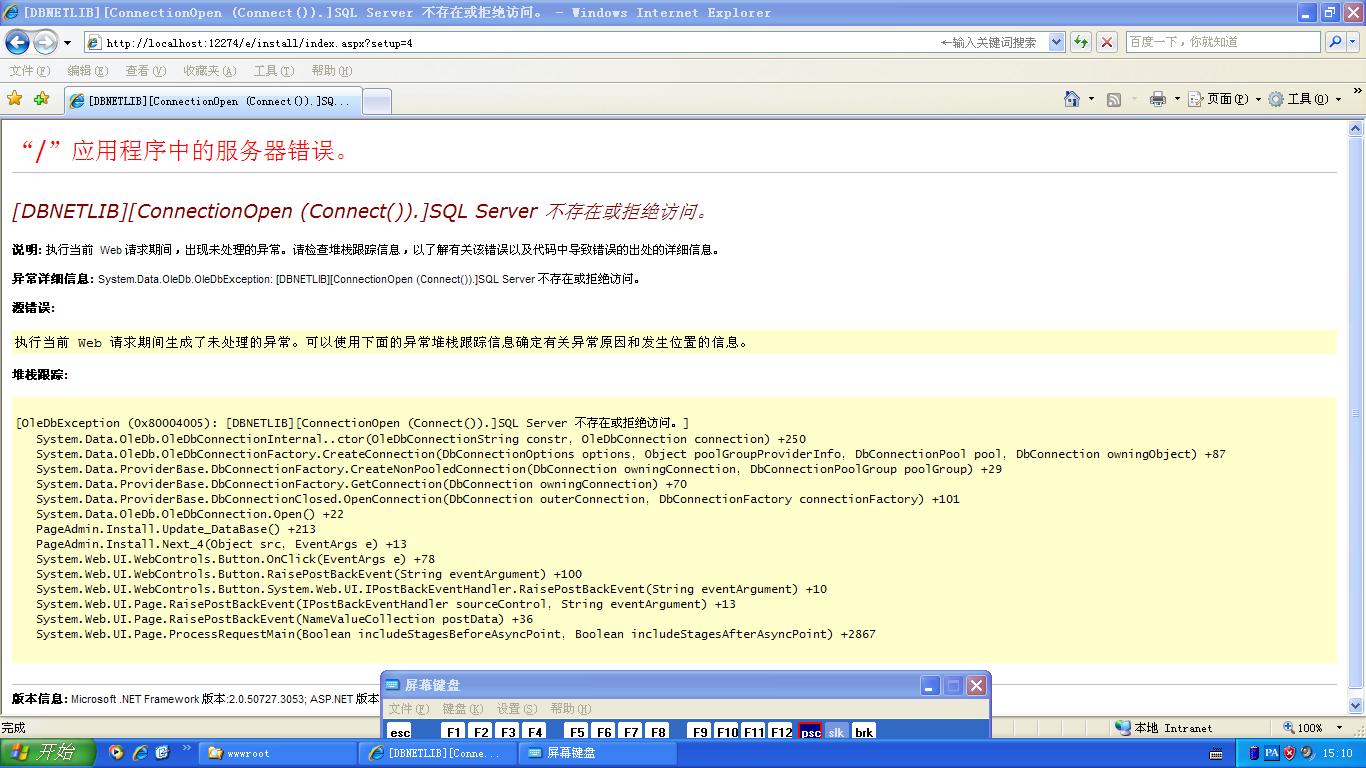Switch to the wwwroot taskbar window

tap(277, 753)
